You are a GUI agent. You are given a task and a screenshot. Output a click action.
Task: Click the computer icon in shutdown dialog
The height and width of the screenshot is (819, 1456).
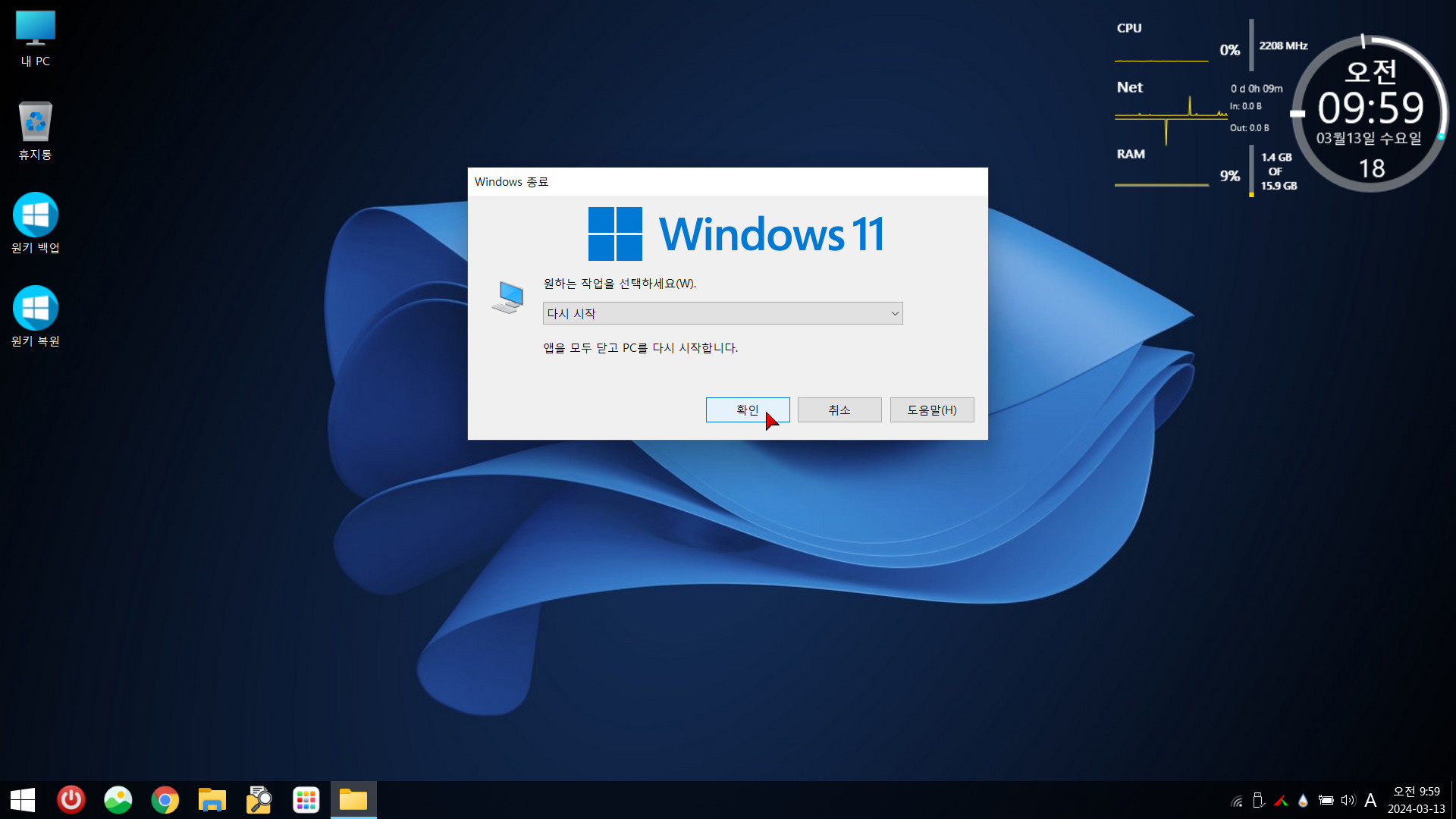click(507, 297)
